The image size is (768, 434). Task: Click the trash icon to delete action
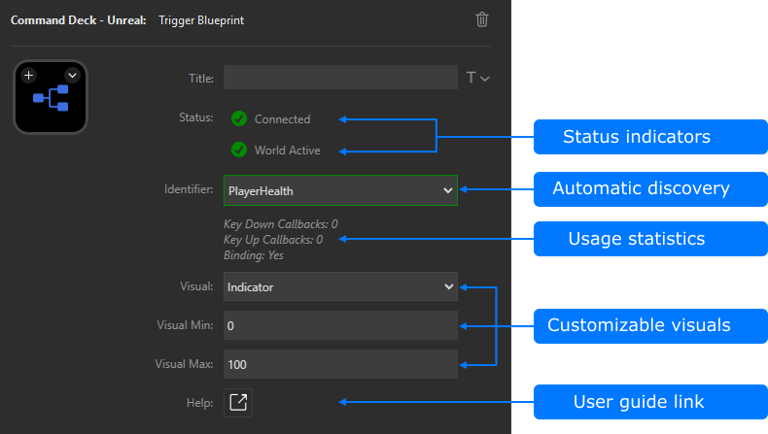pos(482,19)
